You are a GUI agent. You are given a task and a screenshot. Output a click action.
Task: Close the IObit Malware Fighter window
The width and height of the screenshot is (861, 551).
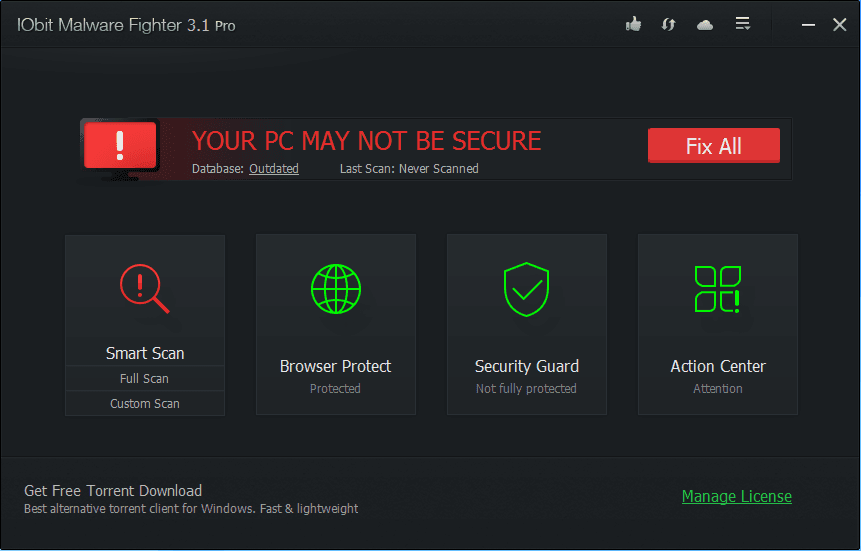pos(839,25)
